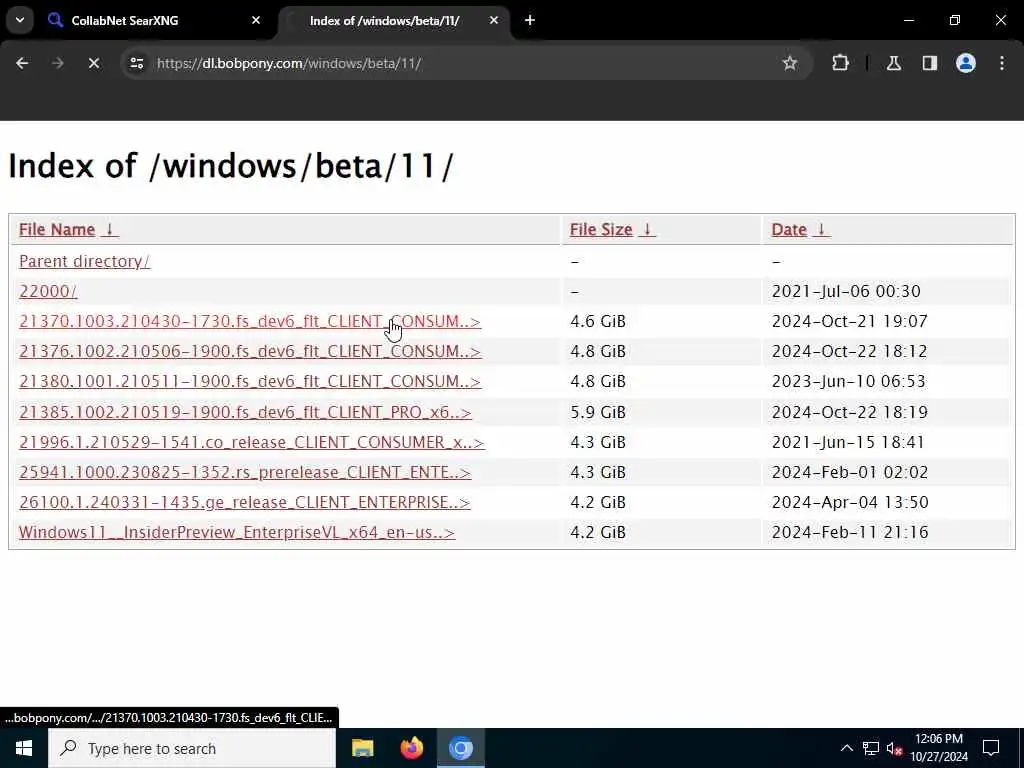Image resolution: width=1024 pixels, height=768 pixels.
Task: Select the 5.9 GiB file size cell
Action: [598, 412]
